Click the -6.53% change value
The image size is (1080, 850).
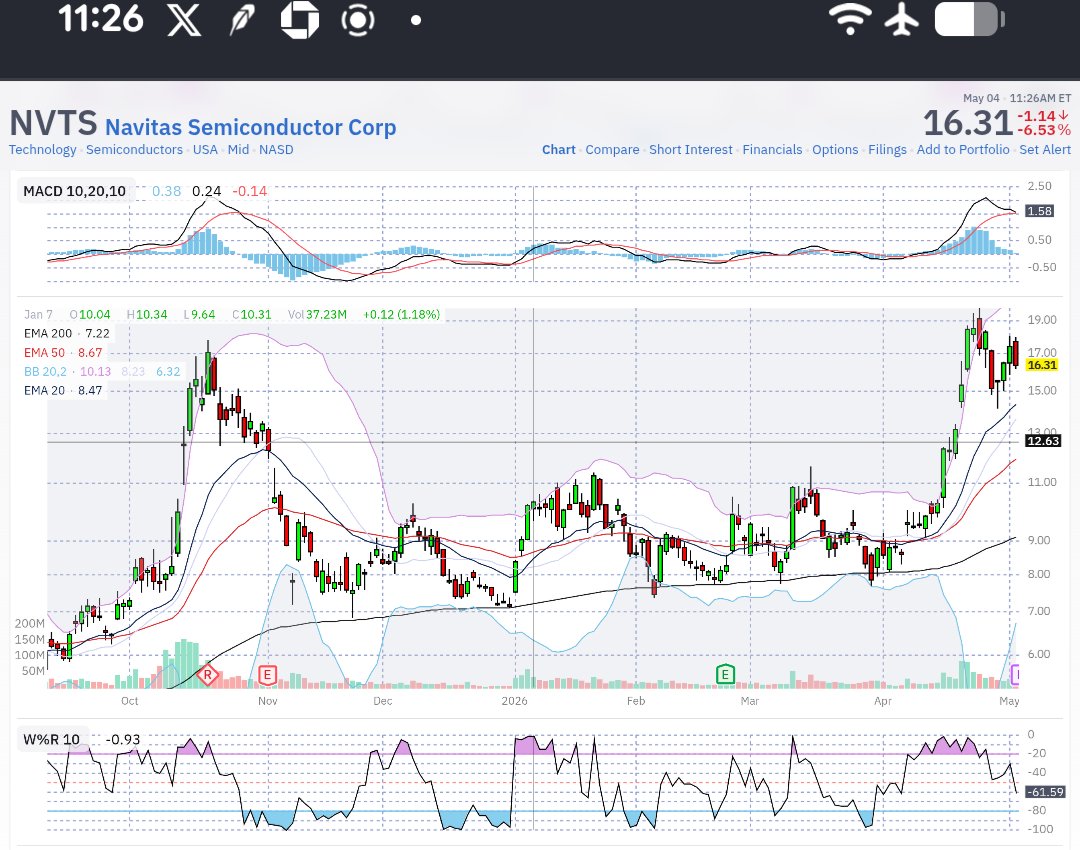(1044, 130)
